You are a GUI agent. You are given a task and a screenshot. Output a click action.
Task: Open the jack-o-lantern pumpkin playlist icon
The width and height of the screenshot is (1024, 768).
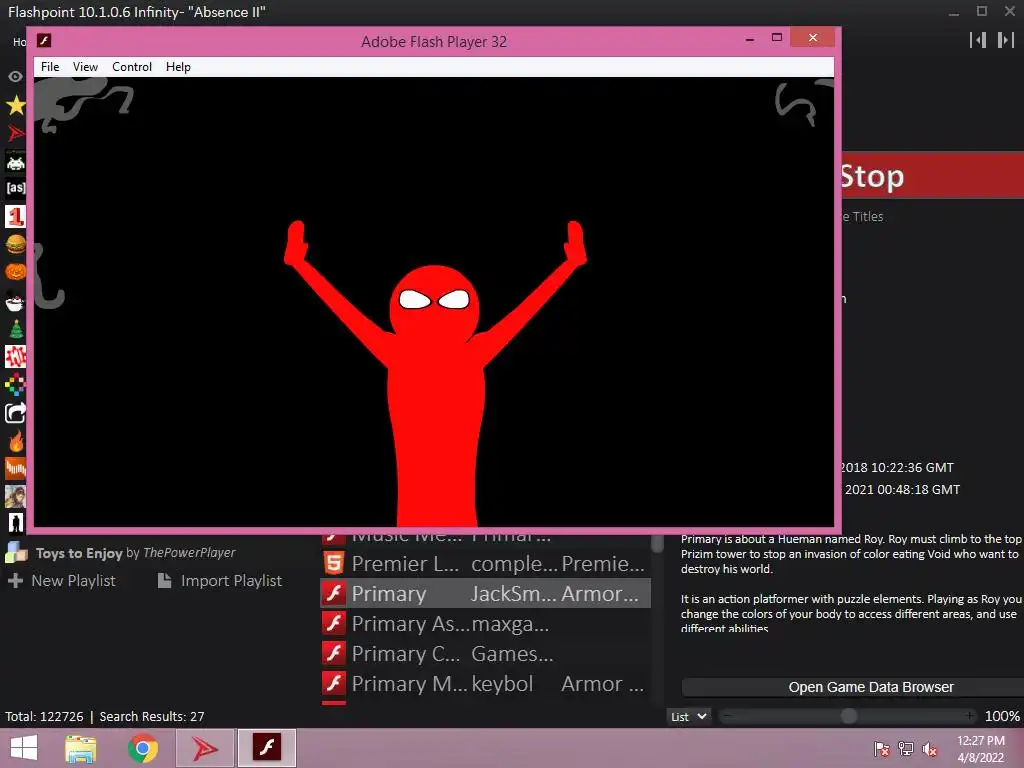click(x=16, y=272)
